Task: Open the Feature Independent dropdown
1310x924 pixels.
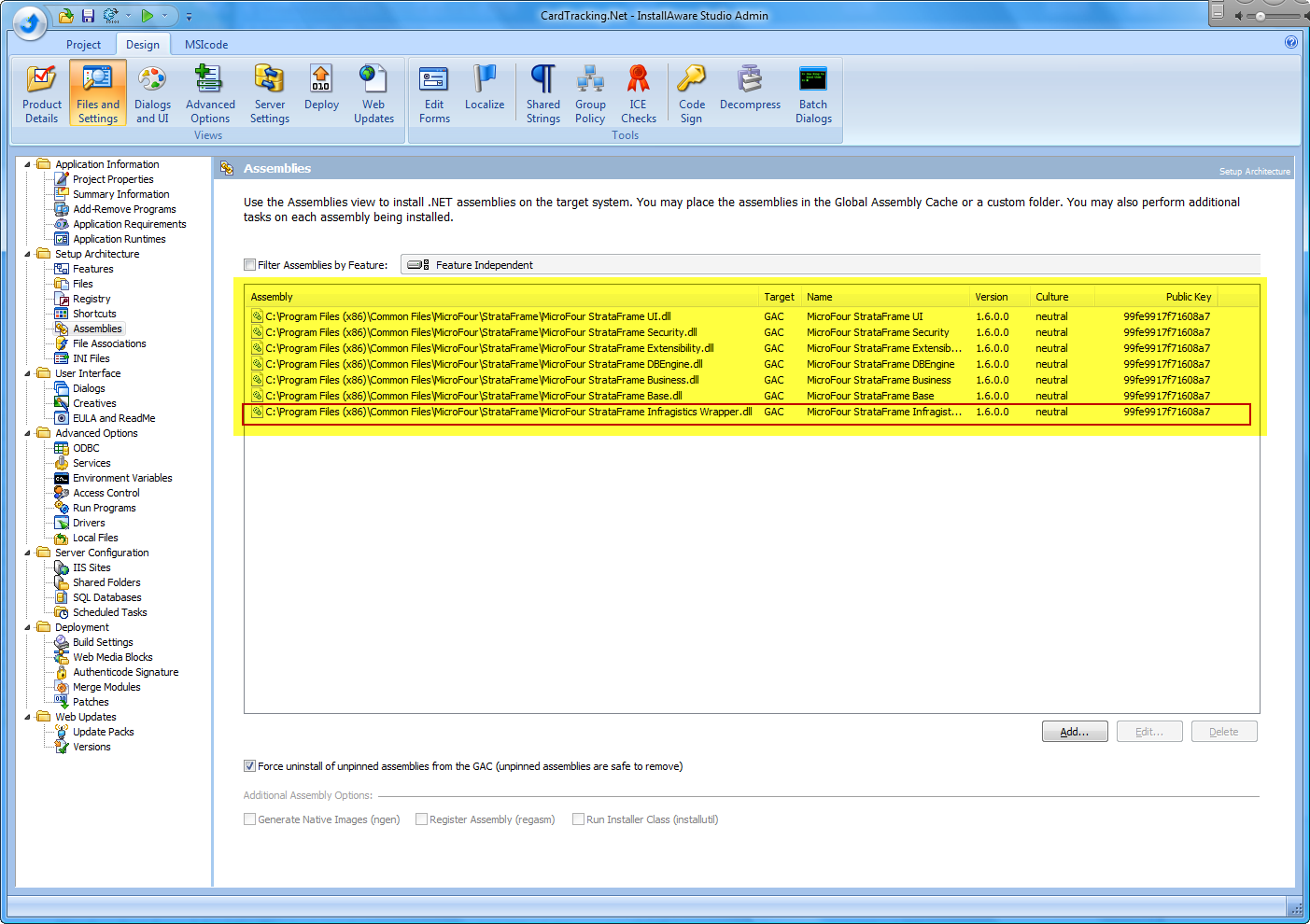Action: pos(829,265)
